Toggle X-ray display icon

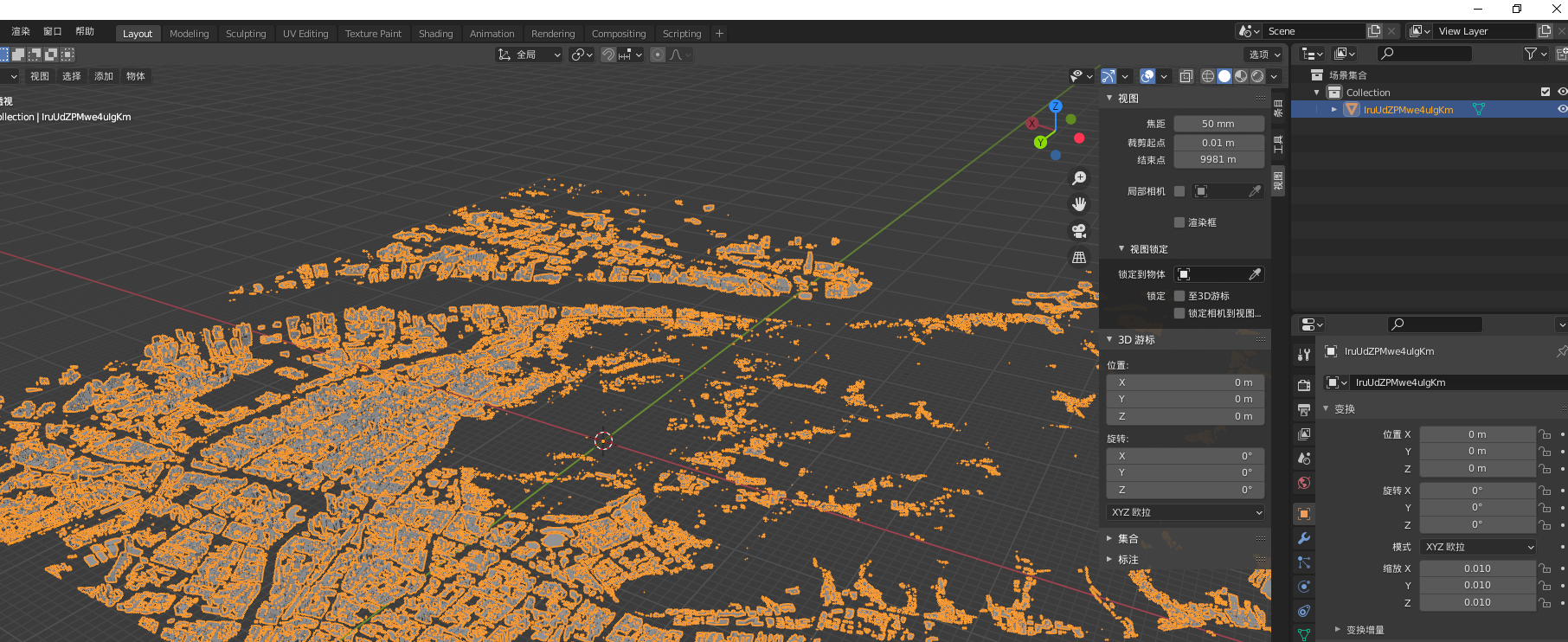tap(1186, 76)
